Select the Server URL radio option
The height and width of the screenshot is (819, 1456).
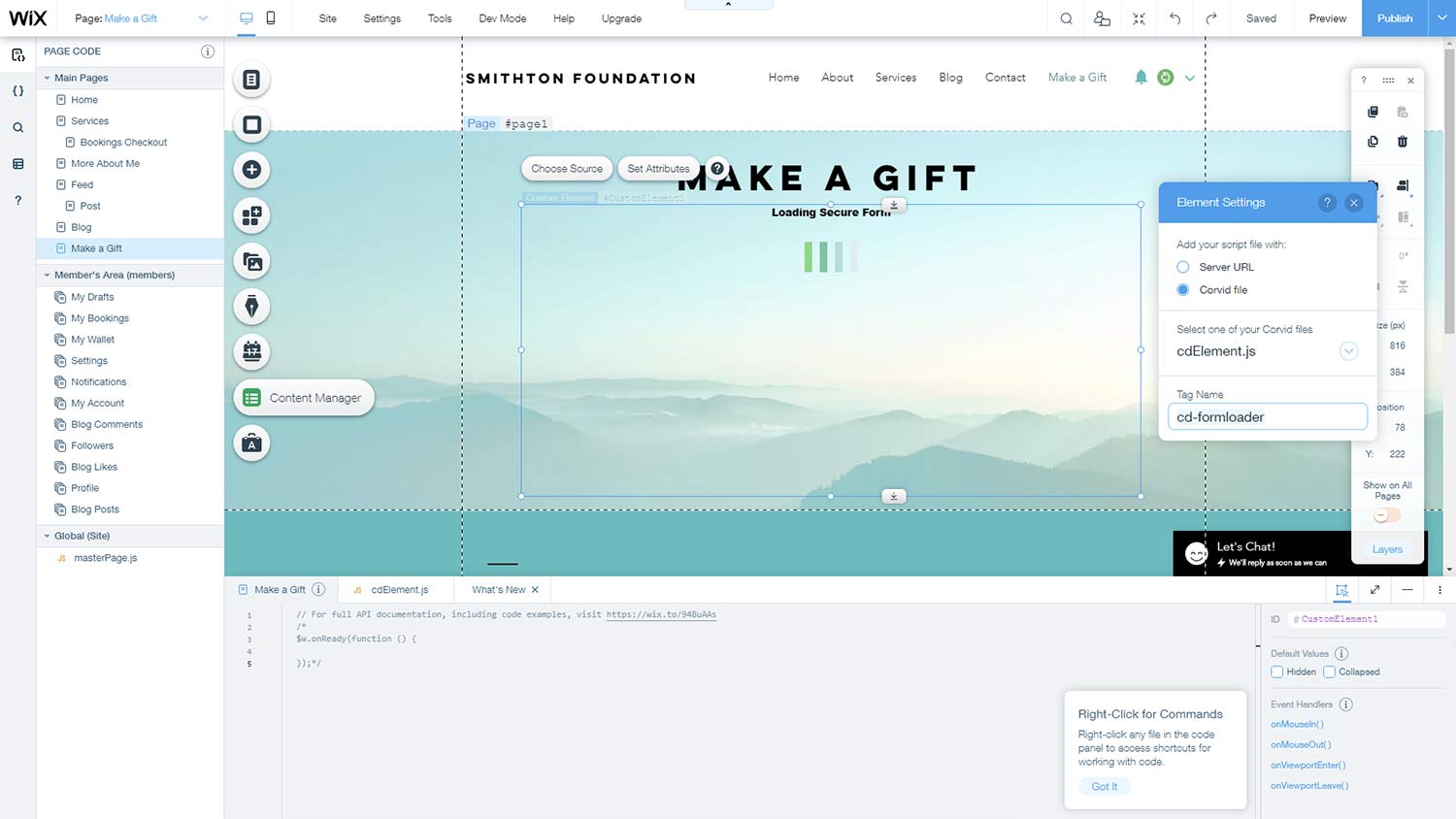point(1182,267)
